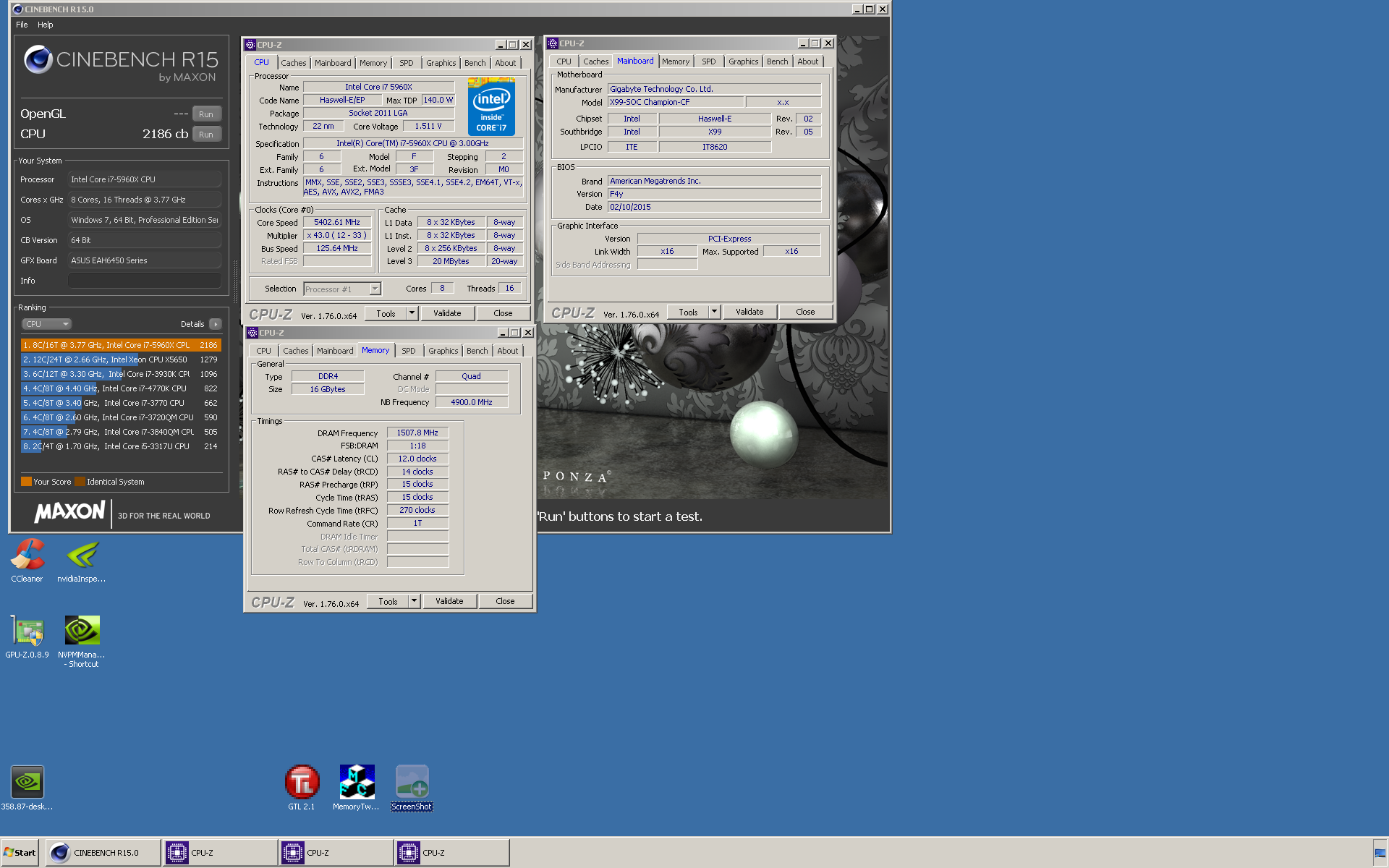
Task: Click the orange Your Score legend swatch
Action: click(26, 482)
